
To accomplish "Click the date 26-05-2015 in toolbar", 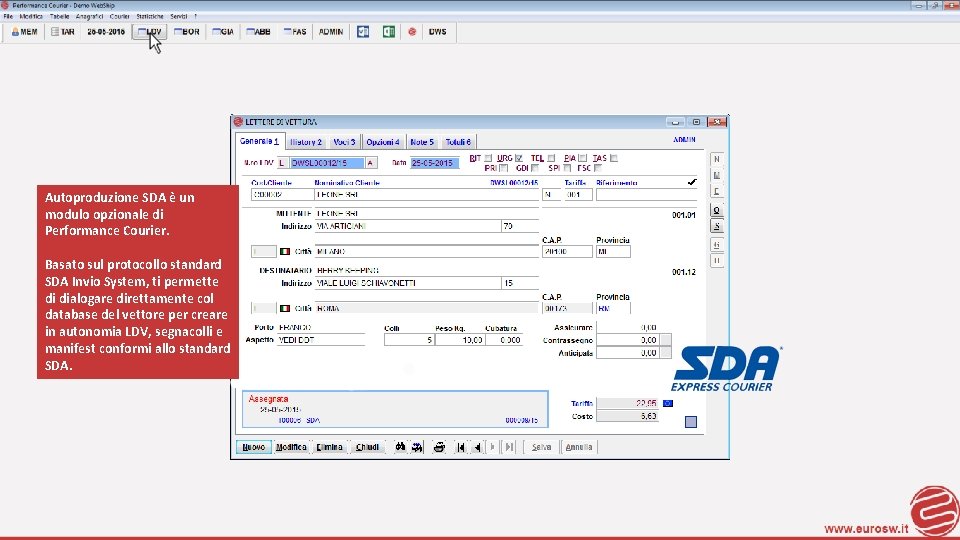I will click(106, 32).
